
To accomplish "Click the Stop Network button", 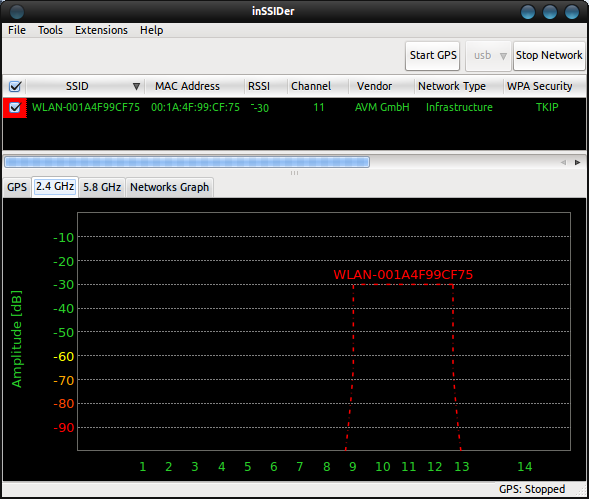I will tap(549, 56).
